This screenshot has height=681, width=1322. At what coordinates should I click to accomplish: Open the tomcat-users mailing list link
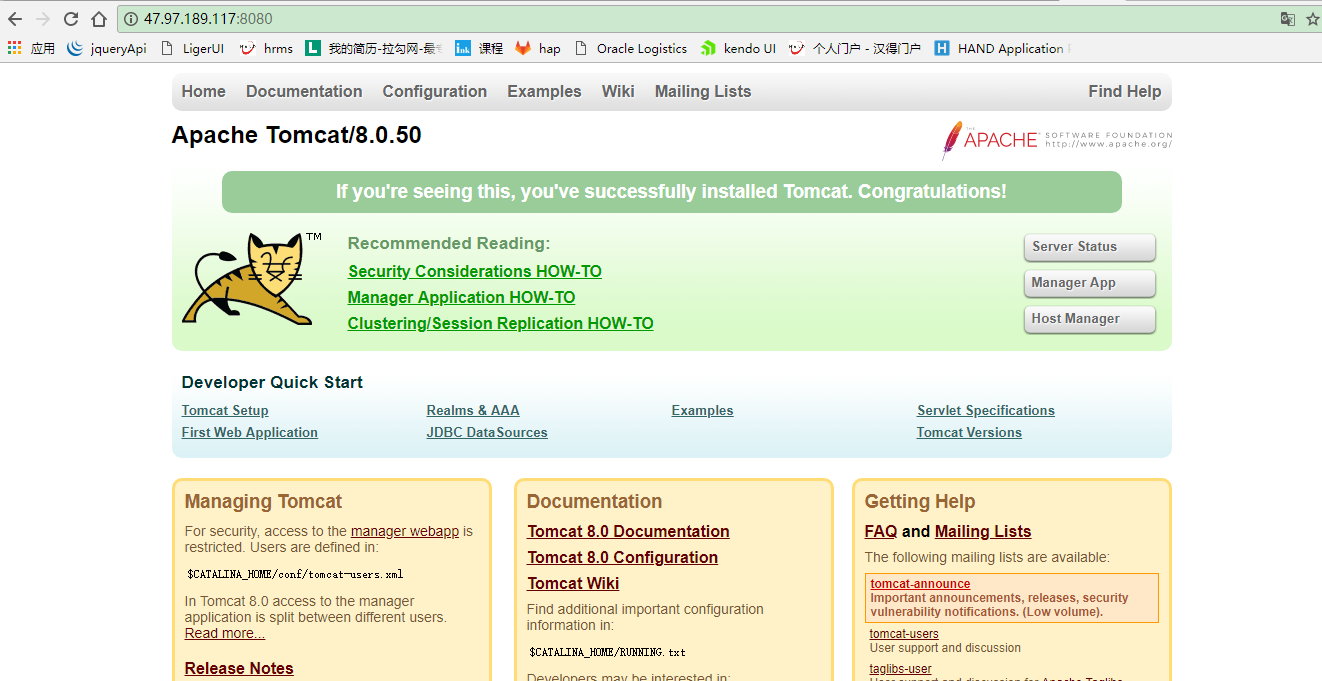(x=904, y=634)
